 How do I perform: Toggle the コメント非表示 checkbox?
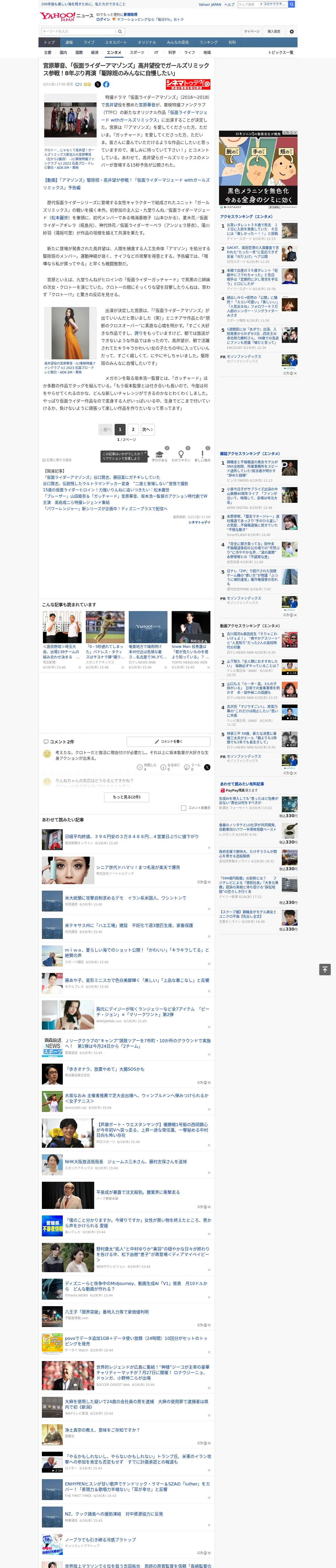pyautogui.click(x=183, y=808)
